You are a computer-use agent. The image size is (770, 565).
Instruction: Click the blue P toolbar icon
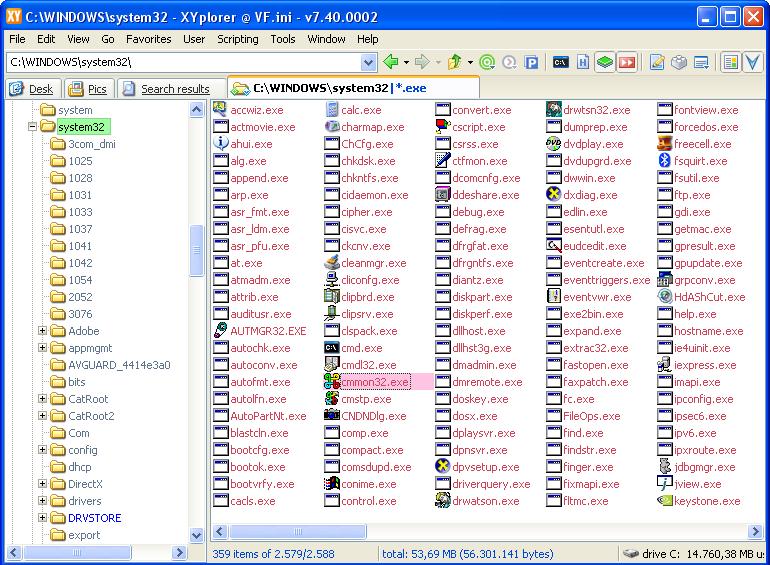[x=531, y=62]
